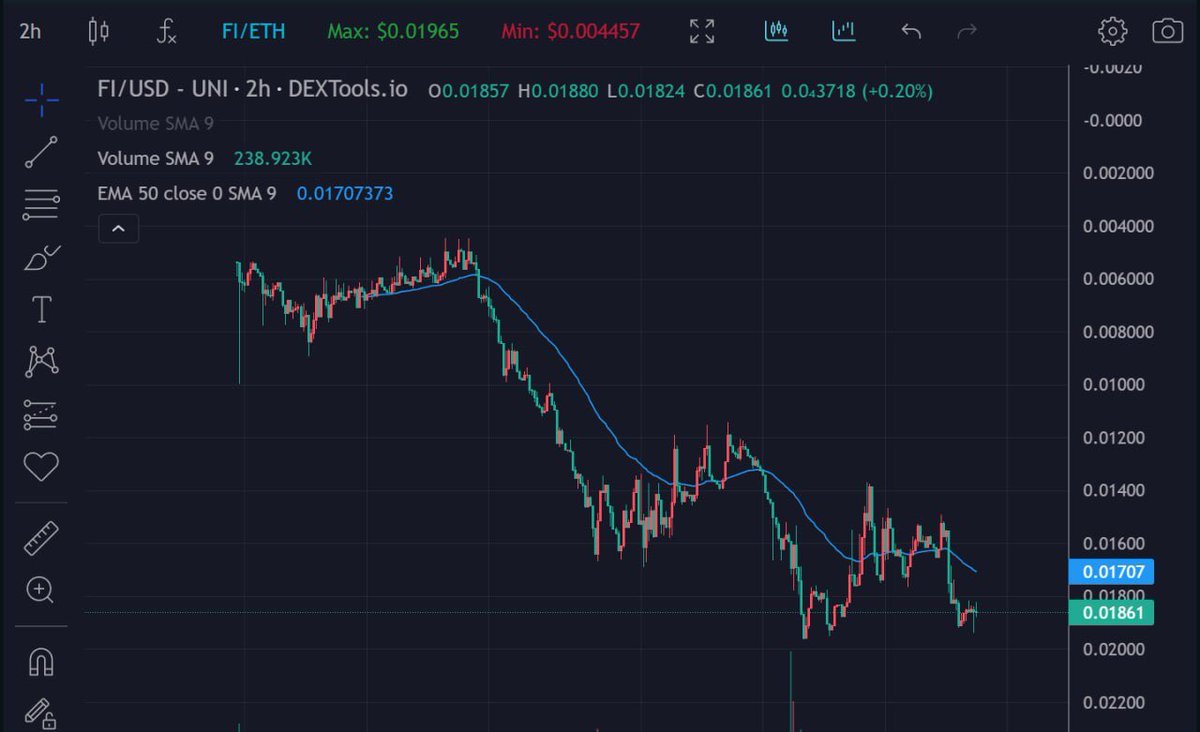Select the text annotation tool
This screenshot has width=1200, height=732.
click(40, 310)
